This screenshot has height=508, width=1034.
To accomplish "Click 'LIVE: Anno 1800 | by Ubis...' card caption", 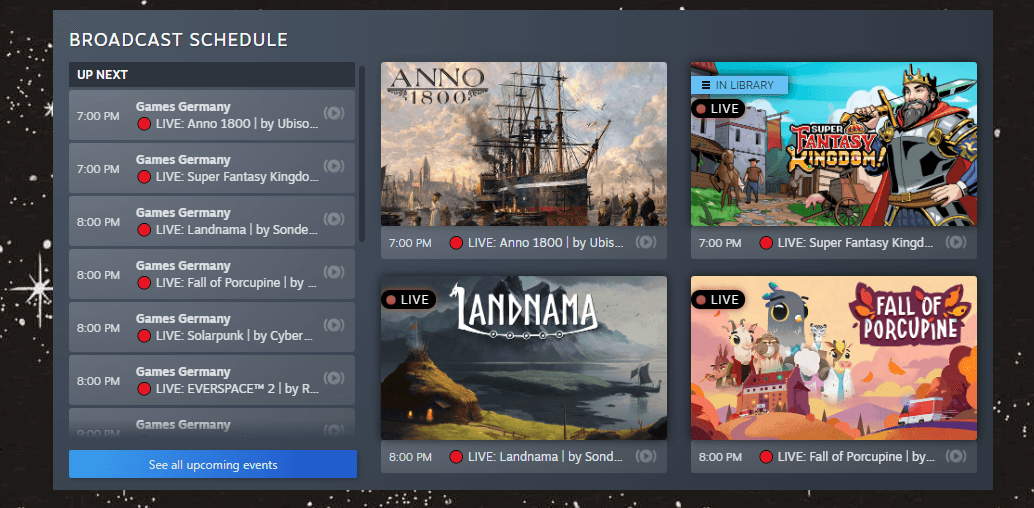I will pos(545,243).
